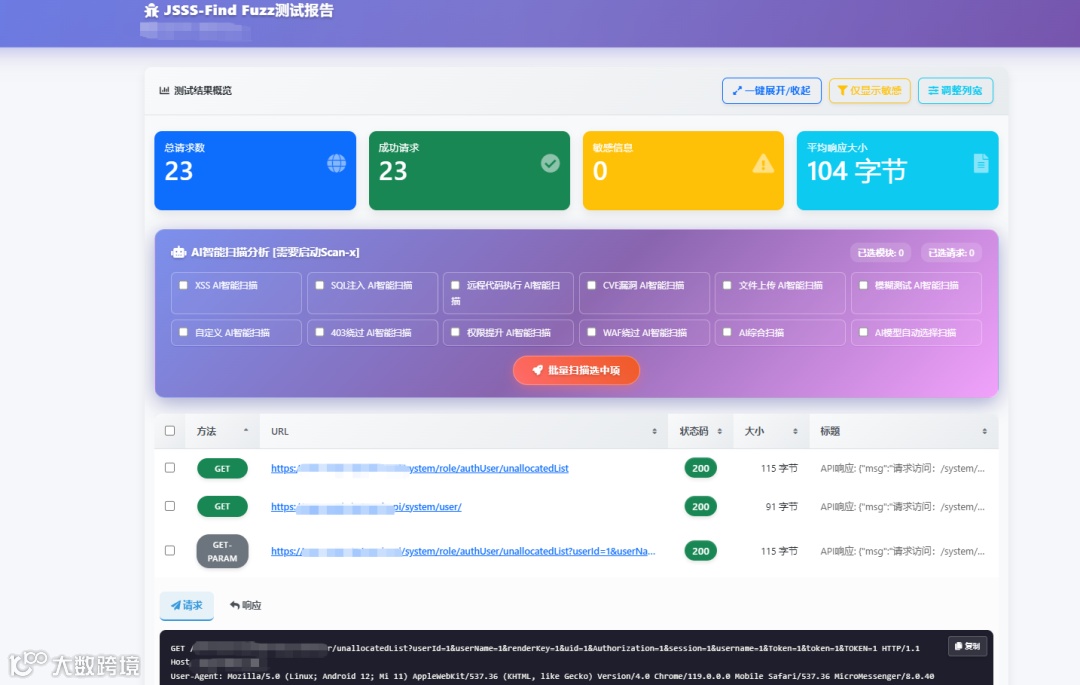The width and height of the screenshot is (1080, 685).
Task: Click 敏感信息 count card
Action: (683, 170)
